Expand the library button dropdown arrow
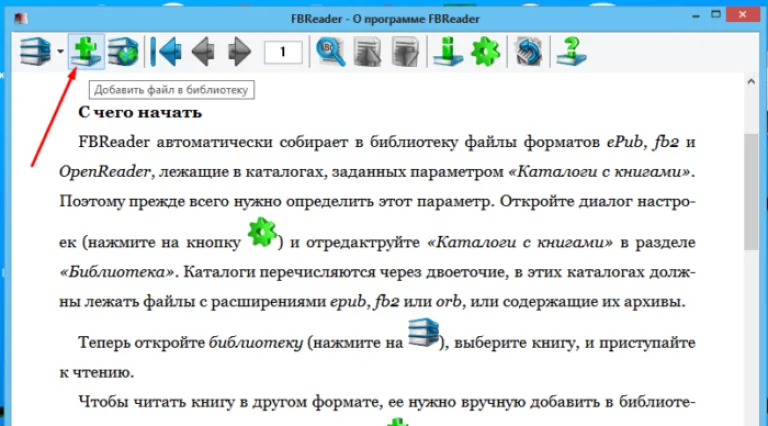768x426 pixels. pyautogui.click(x=60, y=51)
